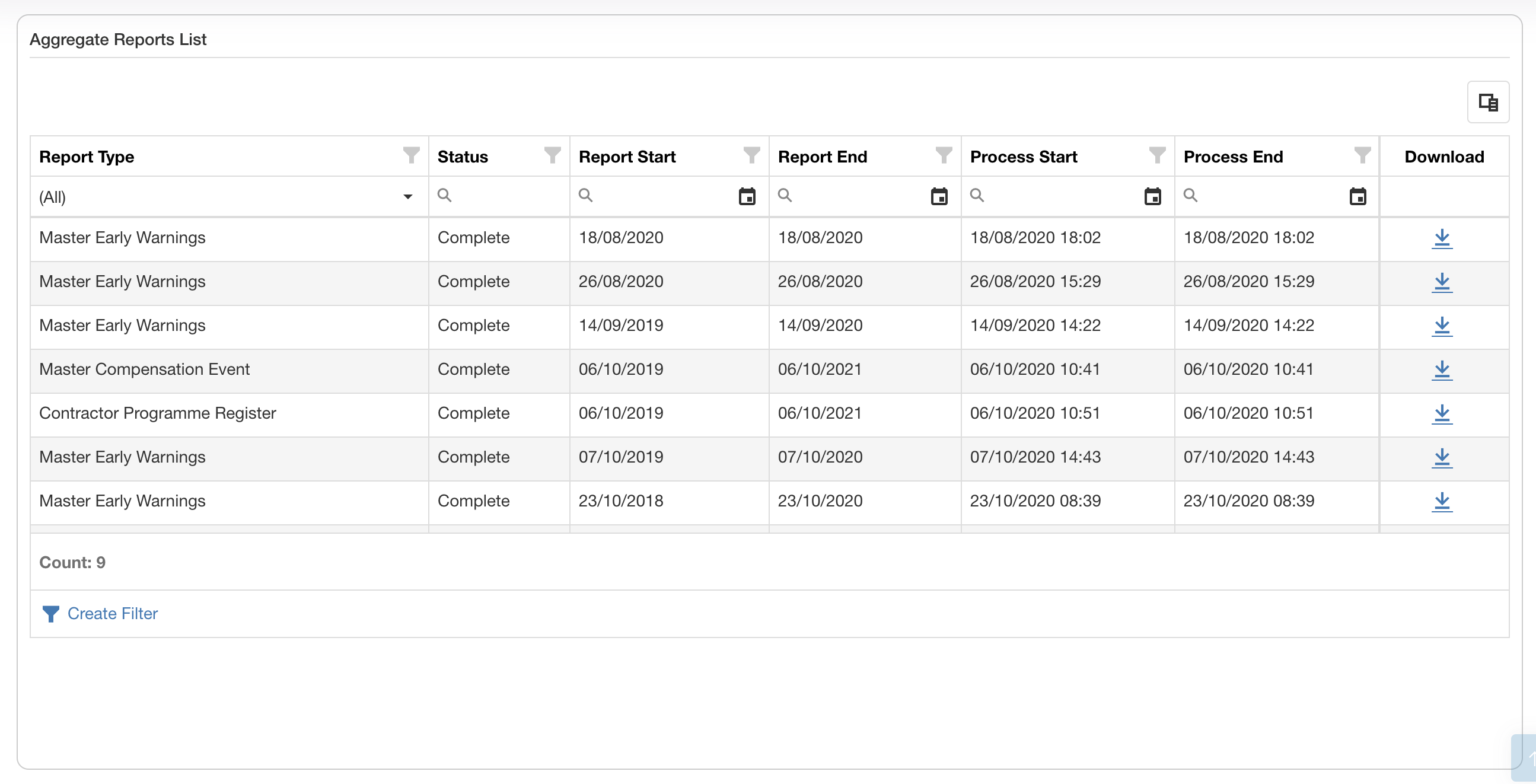Download the Master Compensation Event report
This screenshot has width=1536, height=784.
(x=1442, y=370)
